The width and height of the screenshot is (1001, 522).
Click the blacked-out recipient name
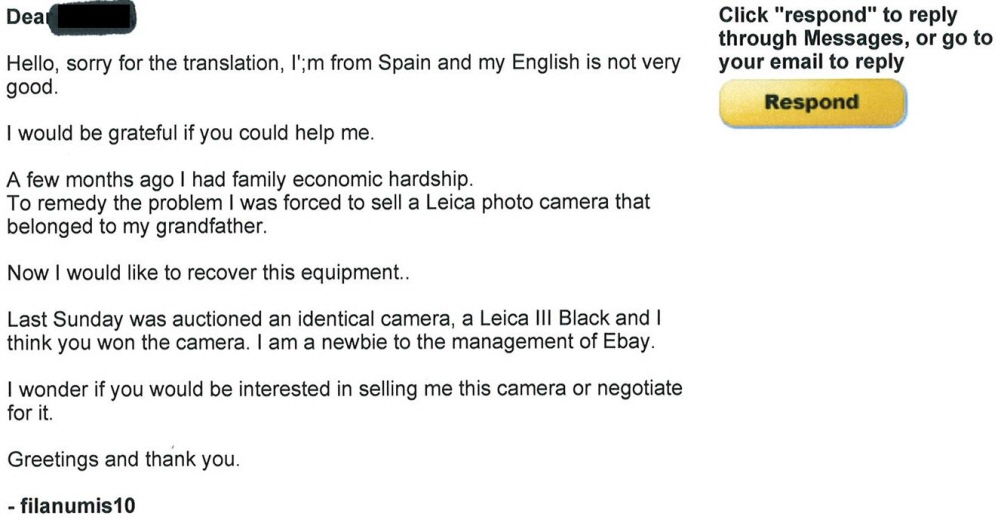click(x=91, y=17)
